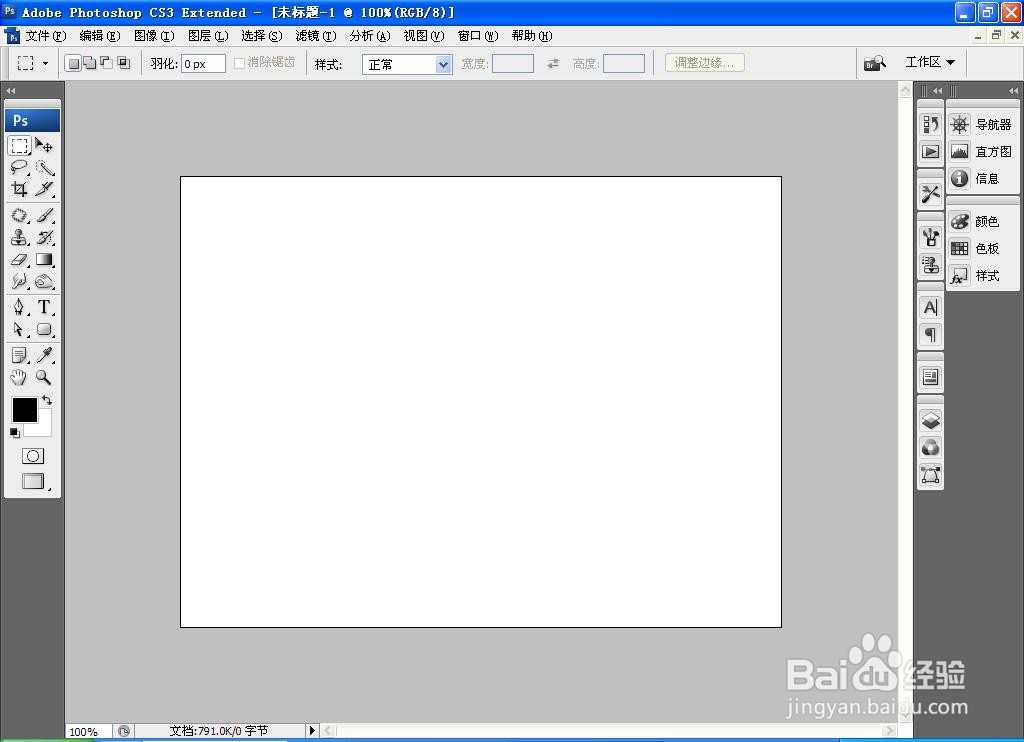Select the Eyedropper tool
The image size is (1024, 742).
click(x=44, y=355)
